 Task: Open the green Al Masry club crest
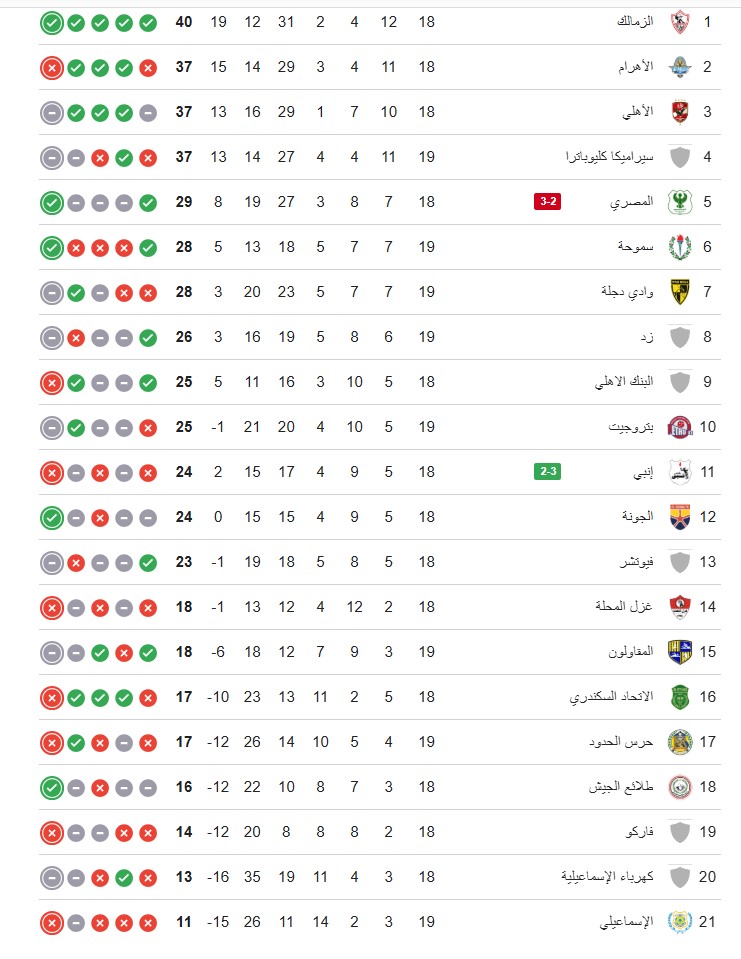click(x=680, y=202)
